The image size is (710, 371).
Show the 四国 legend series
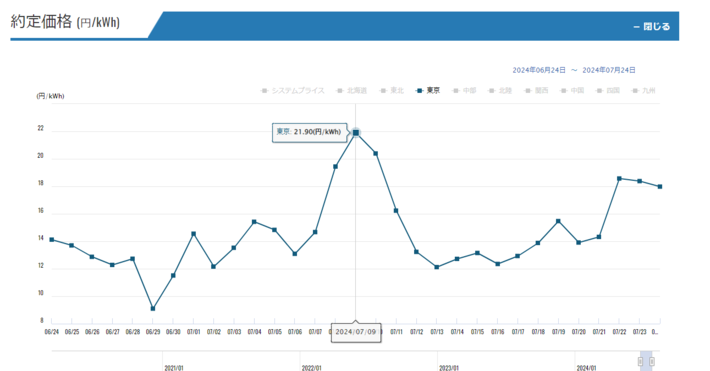(608, 91)
